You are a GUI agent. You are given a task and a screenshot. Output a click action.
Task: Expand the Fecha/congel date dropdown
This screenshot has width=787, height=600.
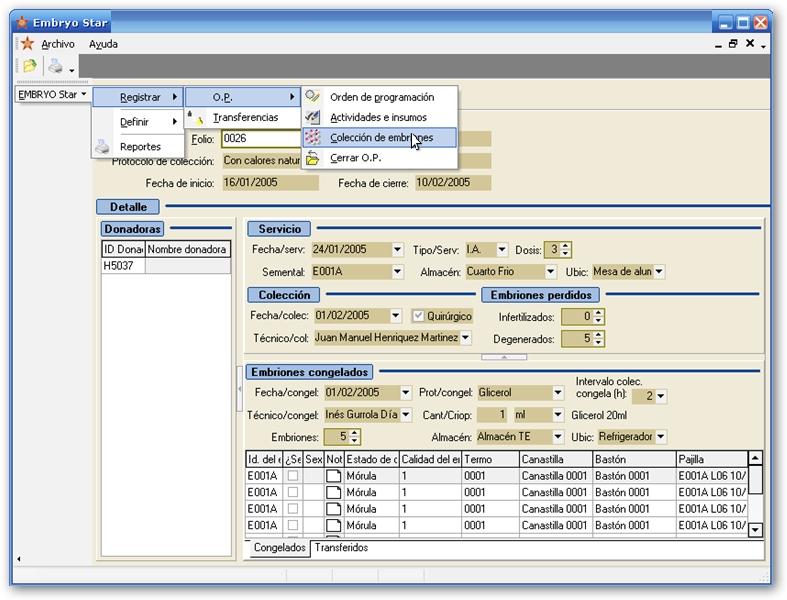click(406, 392)
